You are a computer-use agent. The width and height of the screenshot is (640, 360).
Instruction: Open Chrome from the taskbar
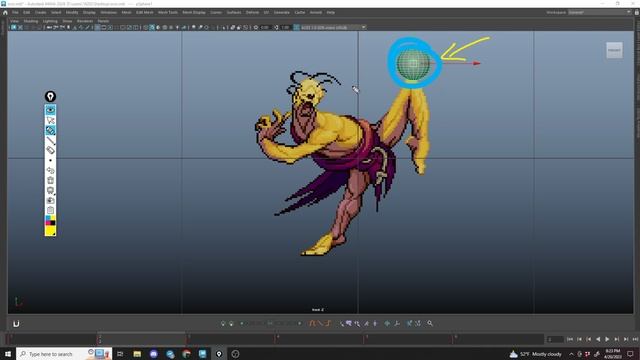(187, 354)
